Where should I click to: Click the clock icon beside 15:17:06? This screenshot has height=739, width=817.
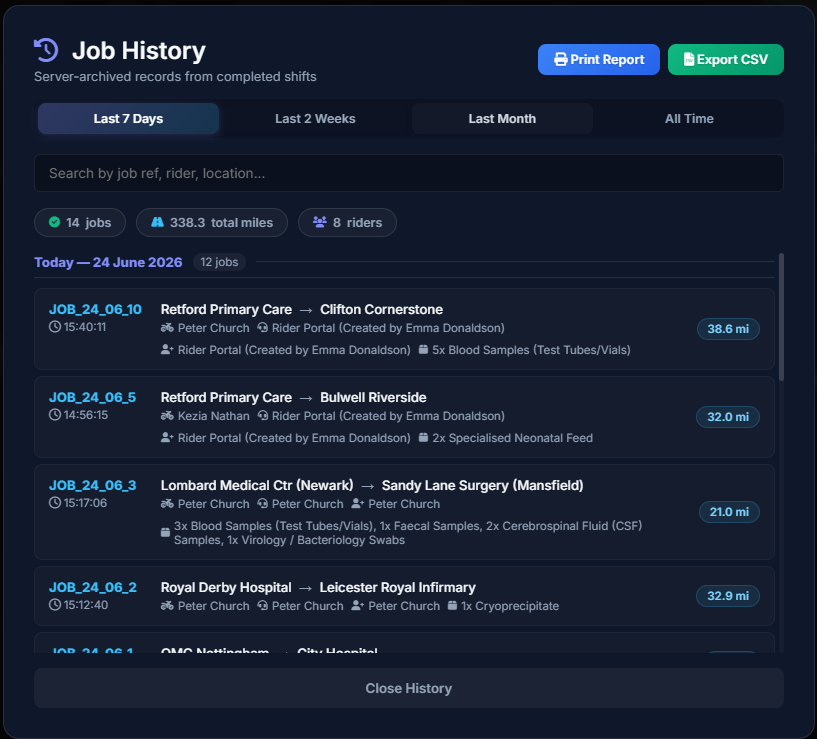tap(55, 503)
